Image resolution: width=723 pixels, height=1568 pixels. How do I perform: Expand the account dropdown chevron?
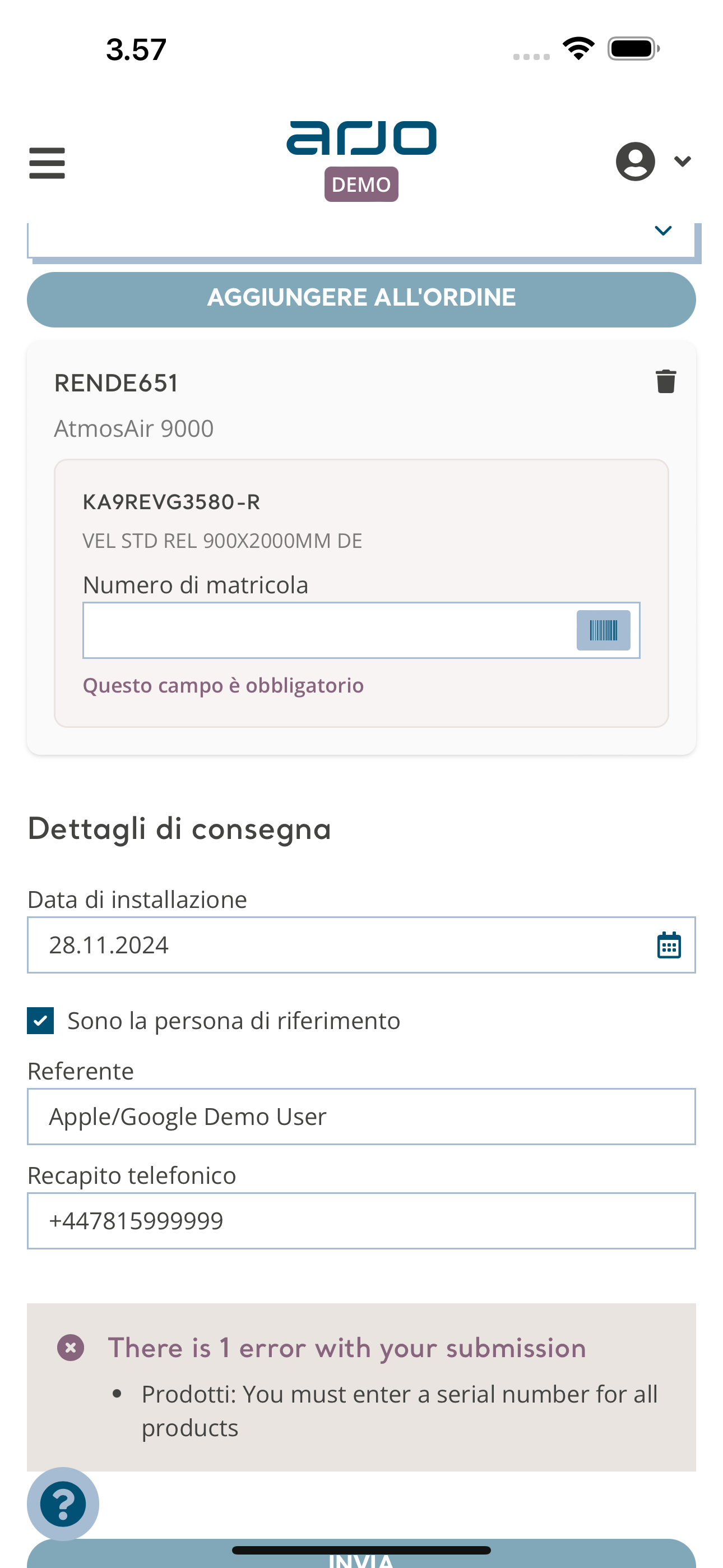pyautogui.click(x=683, y=162)
